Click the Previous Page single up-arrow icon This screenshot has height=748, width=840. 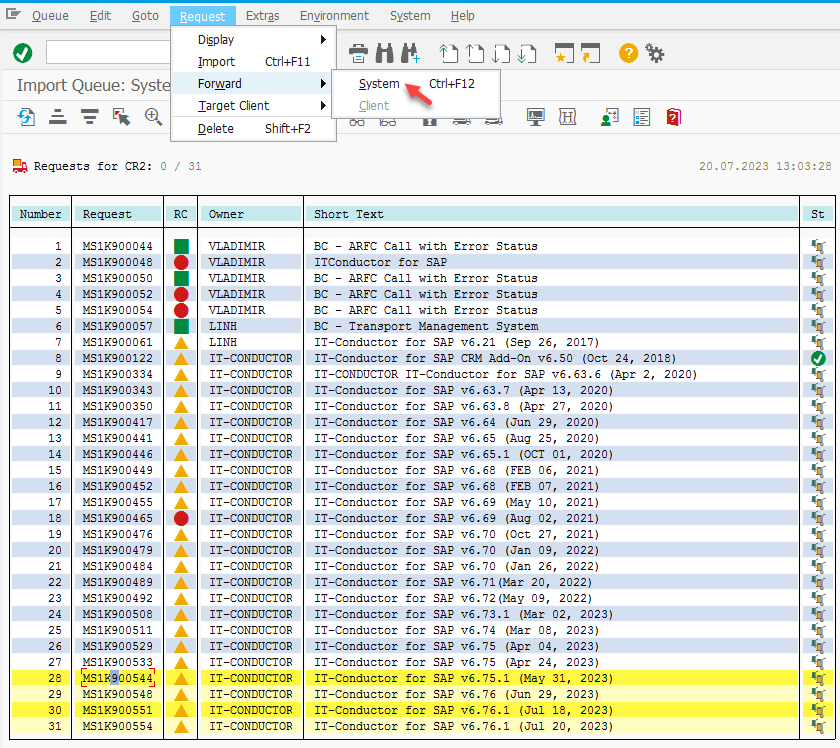(475, 53)
